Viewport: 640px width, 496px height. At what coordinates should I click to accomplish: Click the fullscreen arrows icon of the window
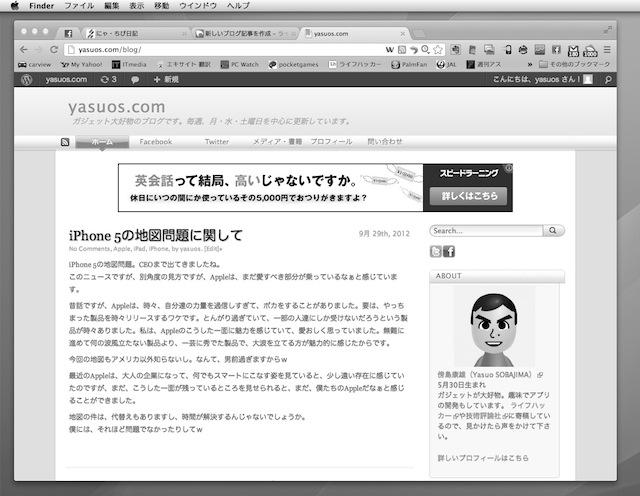(607, 29)
